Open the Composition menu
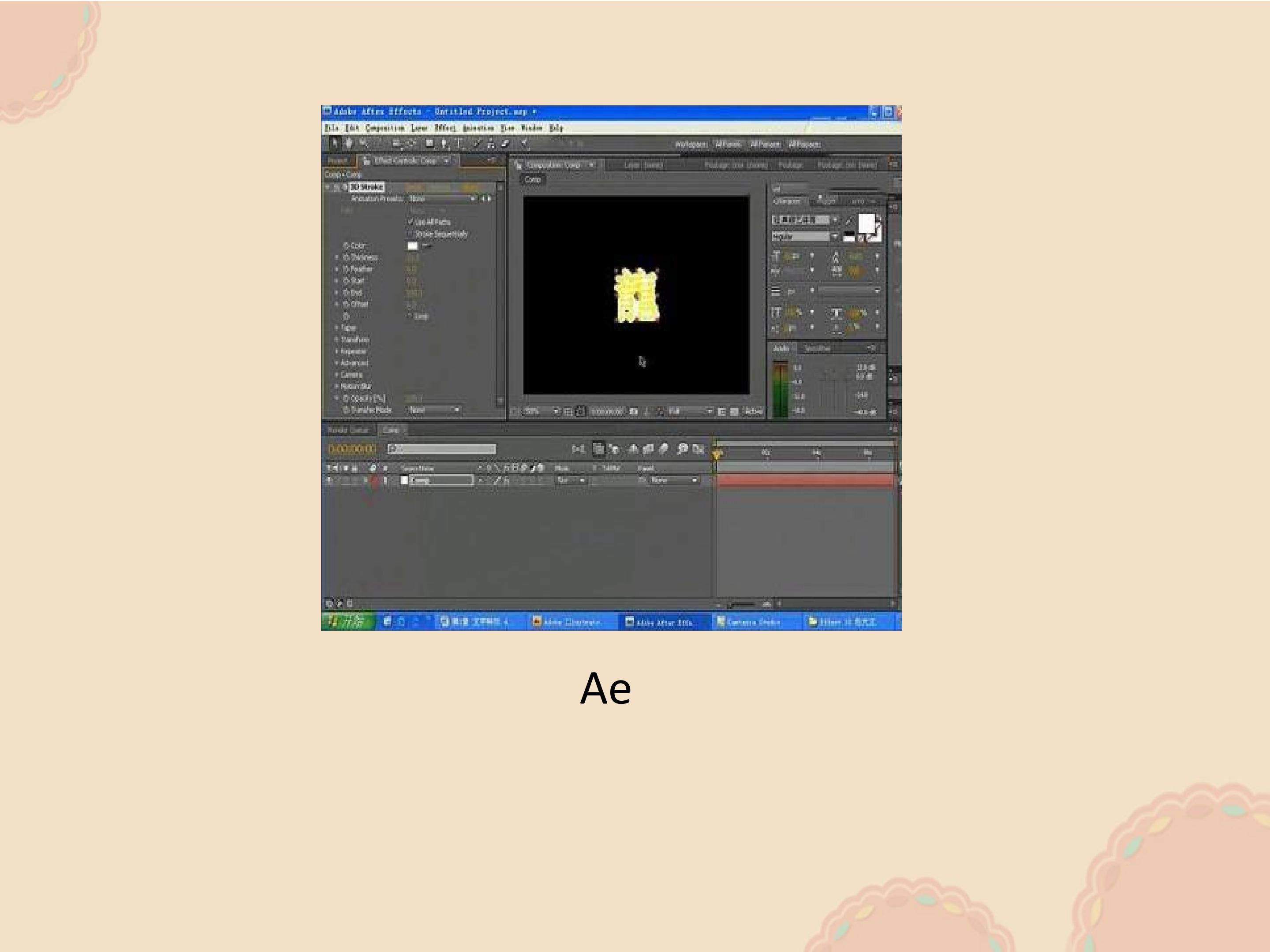 pyautogui.click(x=385, y=128)
